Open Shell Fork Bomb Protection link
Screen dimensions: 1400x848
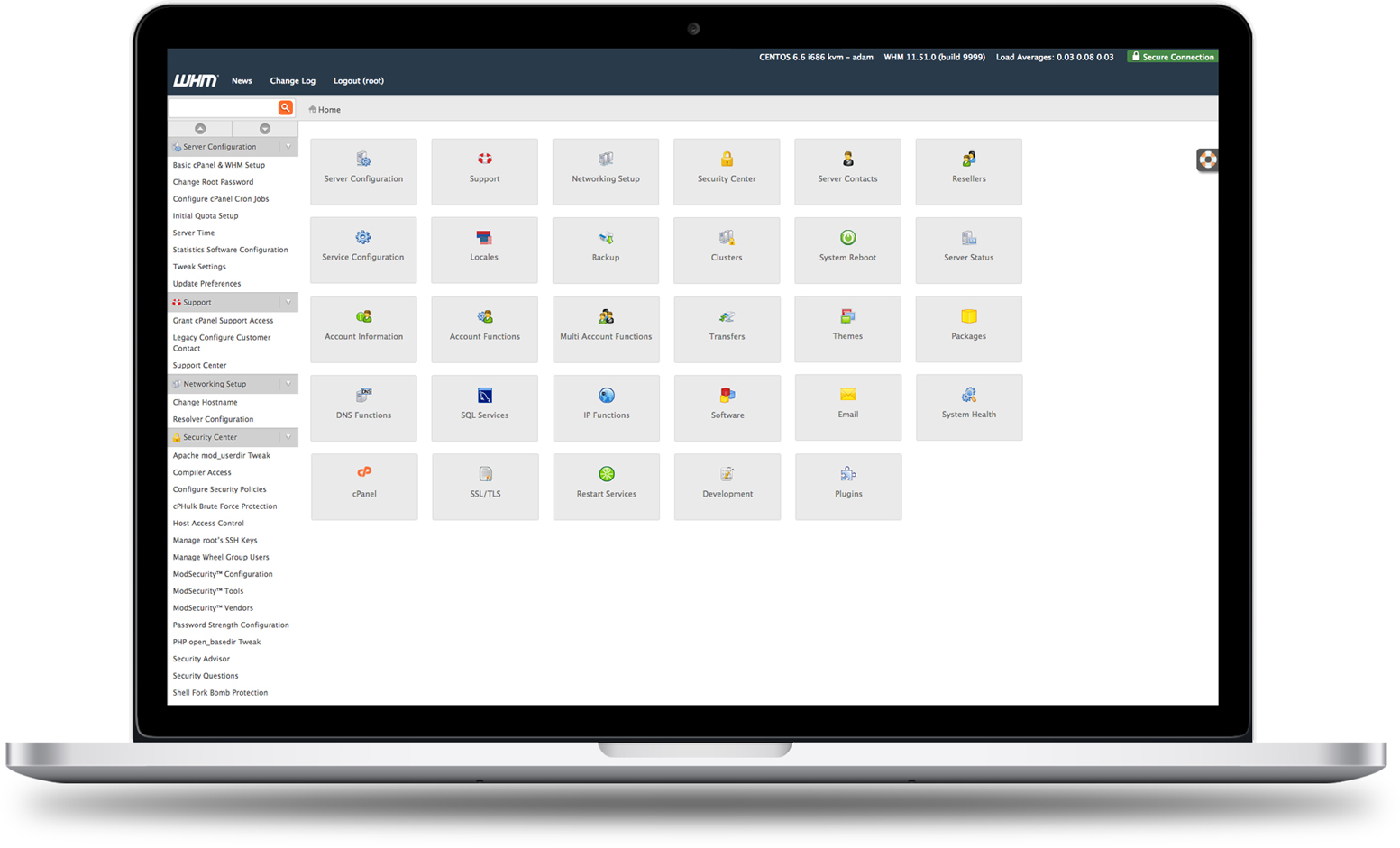point(220,693)
